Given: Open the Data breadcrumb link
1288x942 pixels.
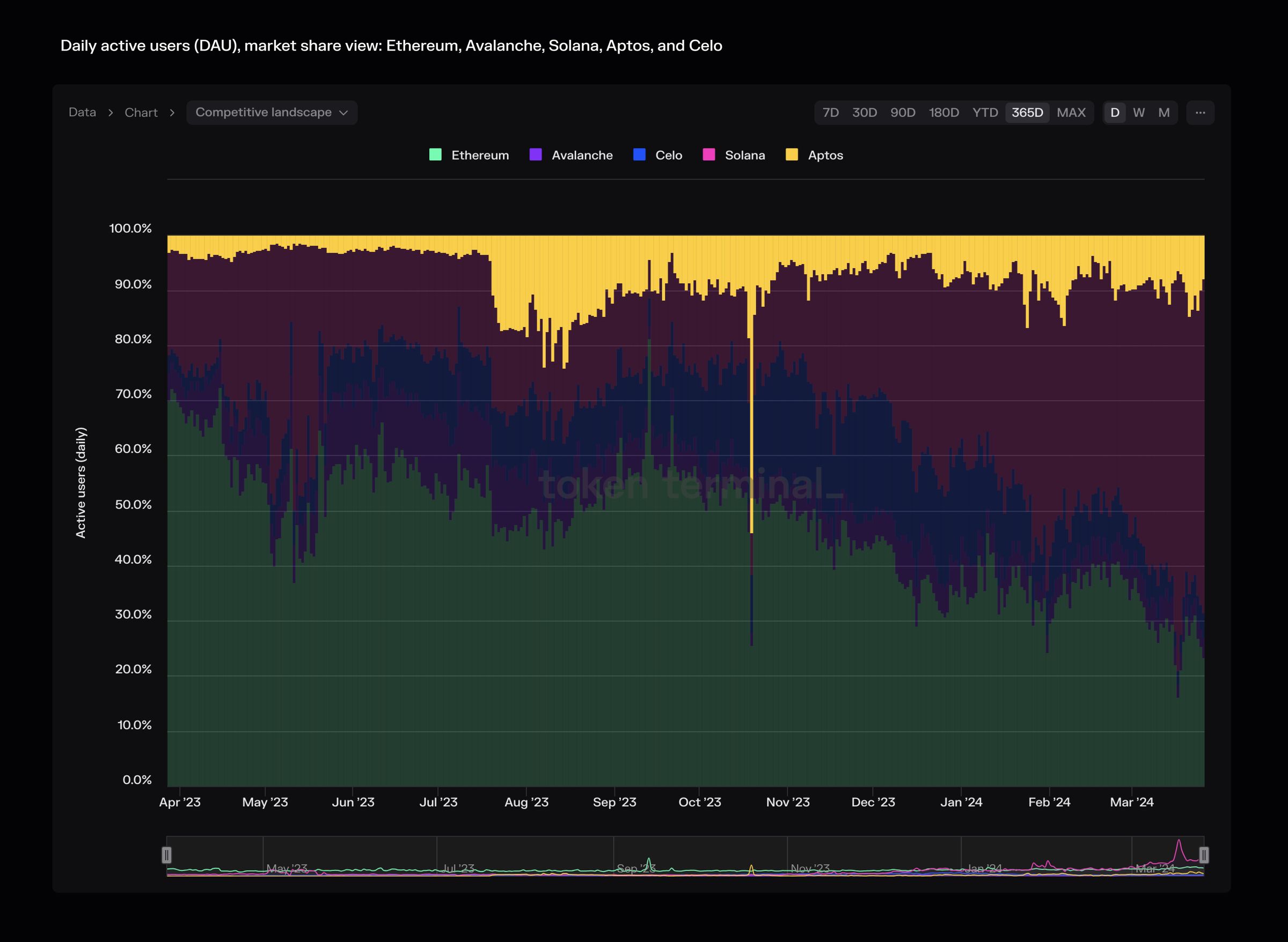Looking at the screenshot, I should (x=82, y=112).
